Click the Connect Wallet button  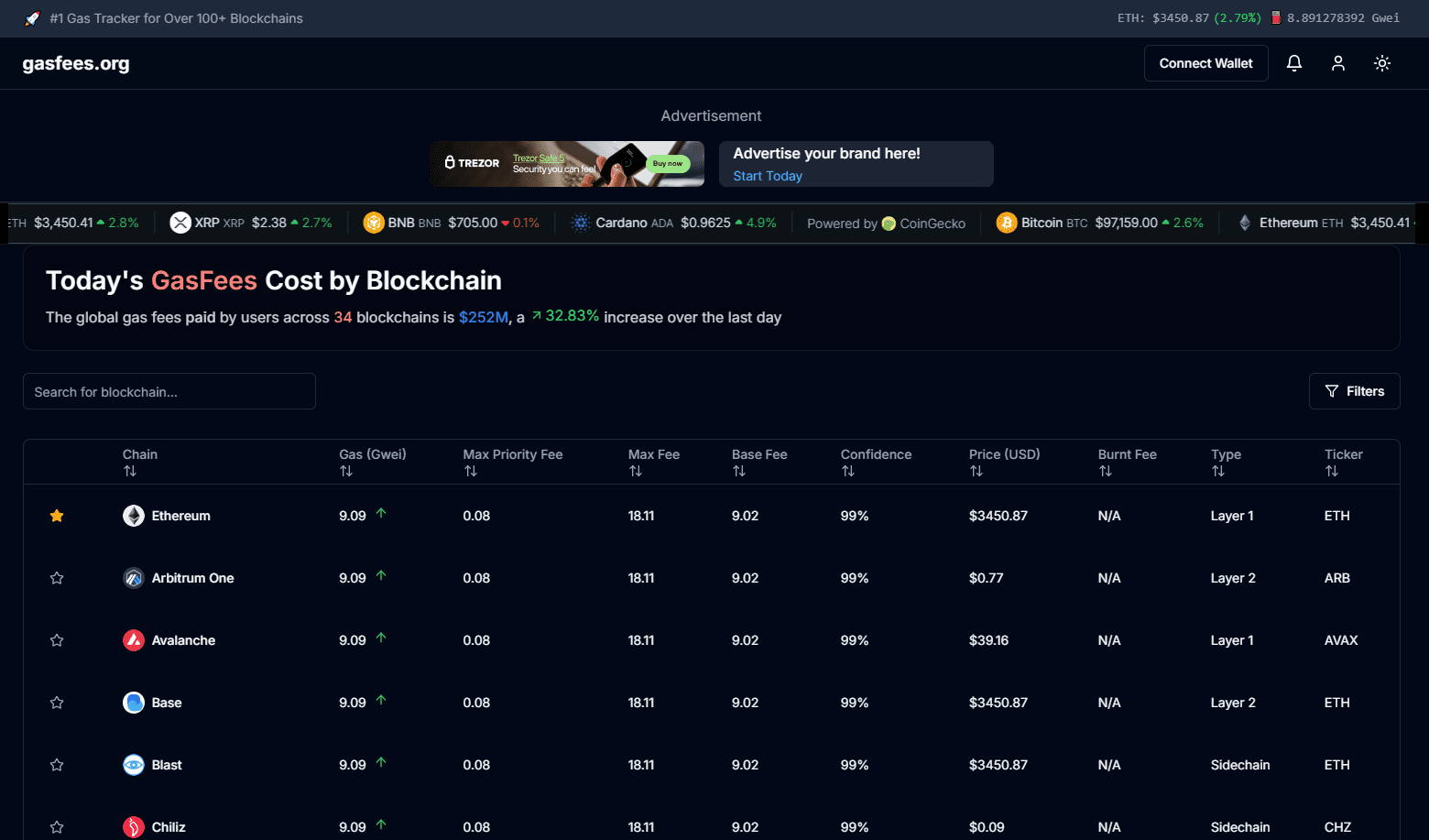coord(1205,63)
